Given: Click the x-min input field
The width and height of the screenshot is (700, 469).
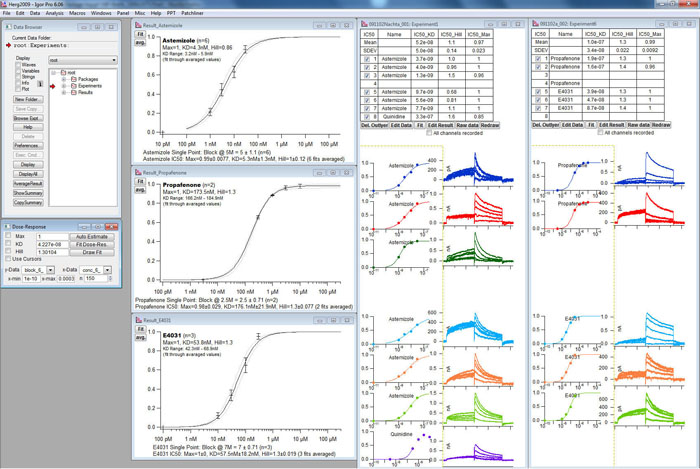Looking at the screenshot, I should [x=31, y=278].
